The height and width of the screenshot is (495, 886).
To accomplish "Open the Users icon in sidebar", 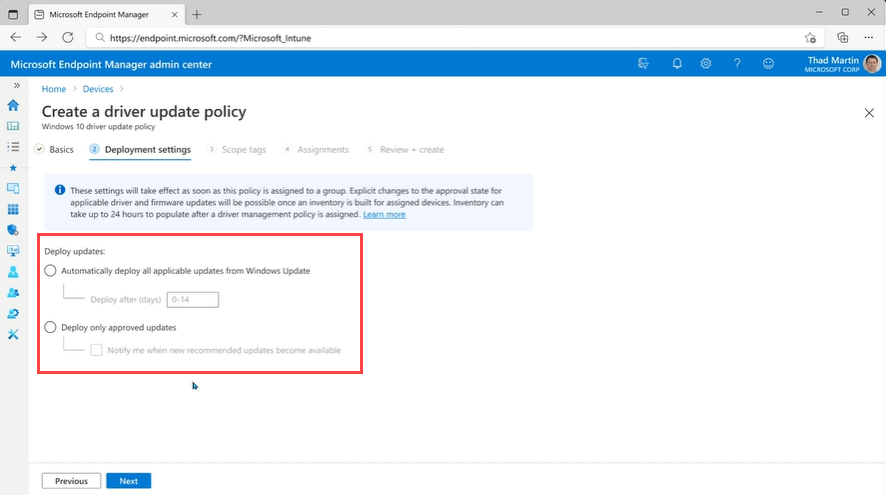I will point(13,272).
